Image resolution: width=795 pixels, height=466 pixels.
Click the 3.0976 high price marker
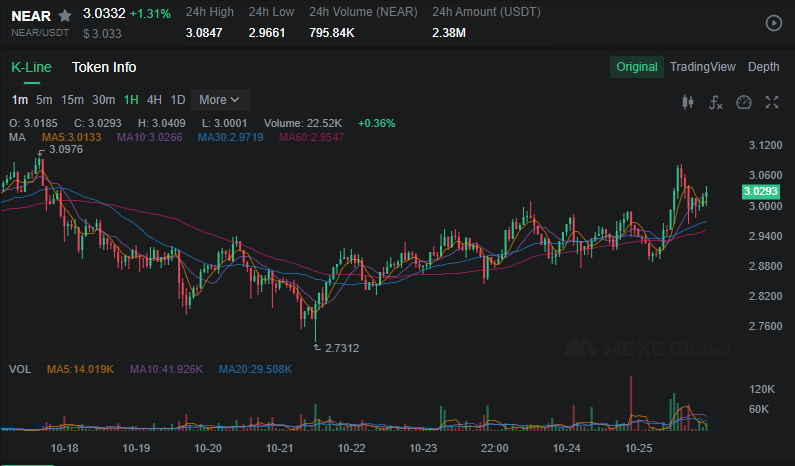[66, 150]
